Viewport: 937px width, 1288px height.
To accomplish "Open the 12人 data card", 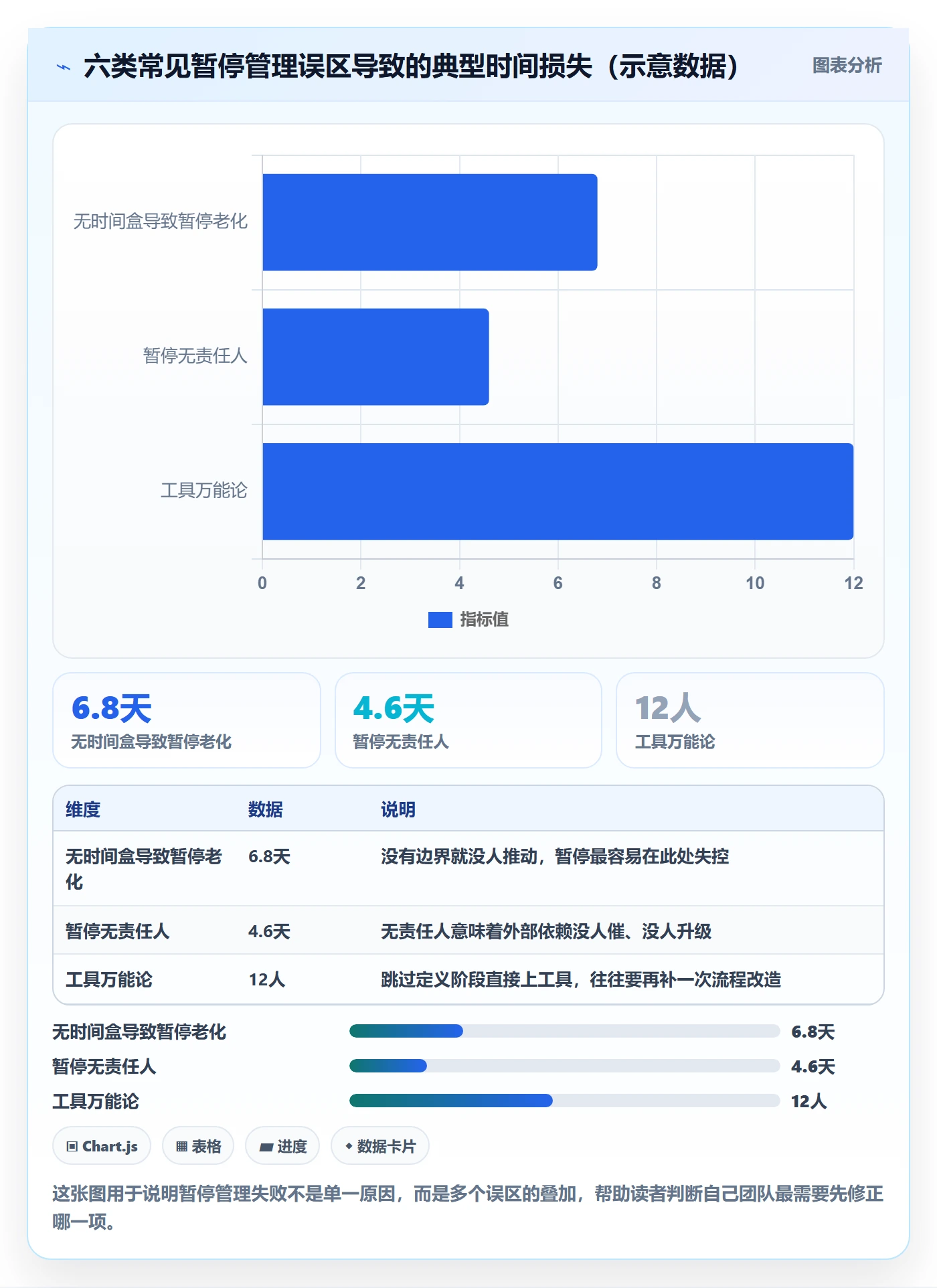I will pos(750,720).
